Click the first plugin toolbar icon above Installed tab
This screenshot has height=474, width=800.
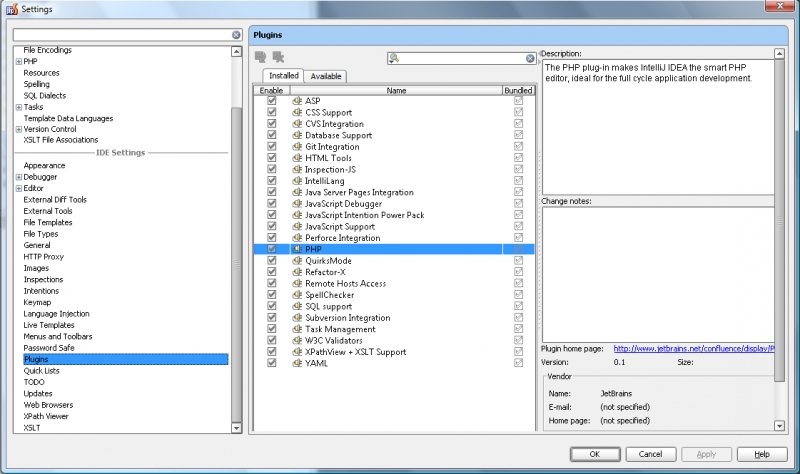261,58
